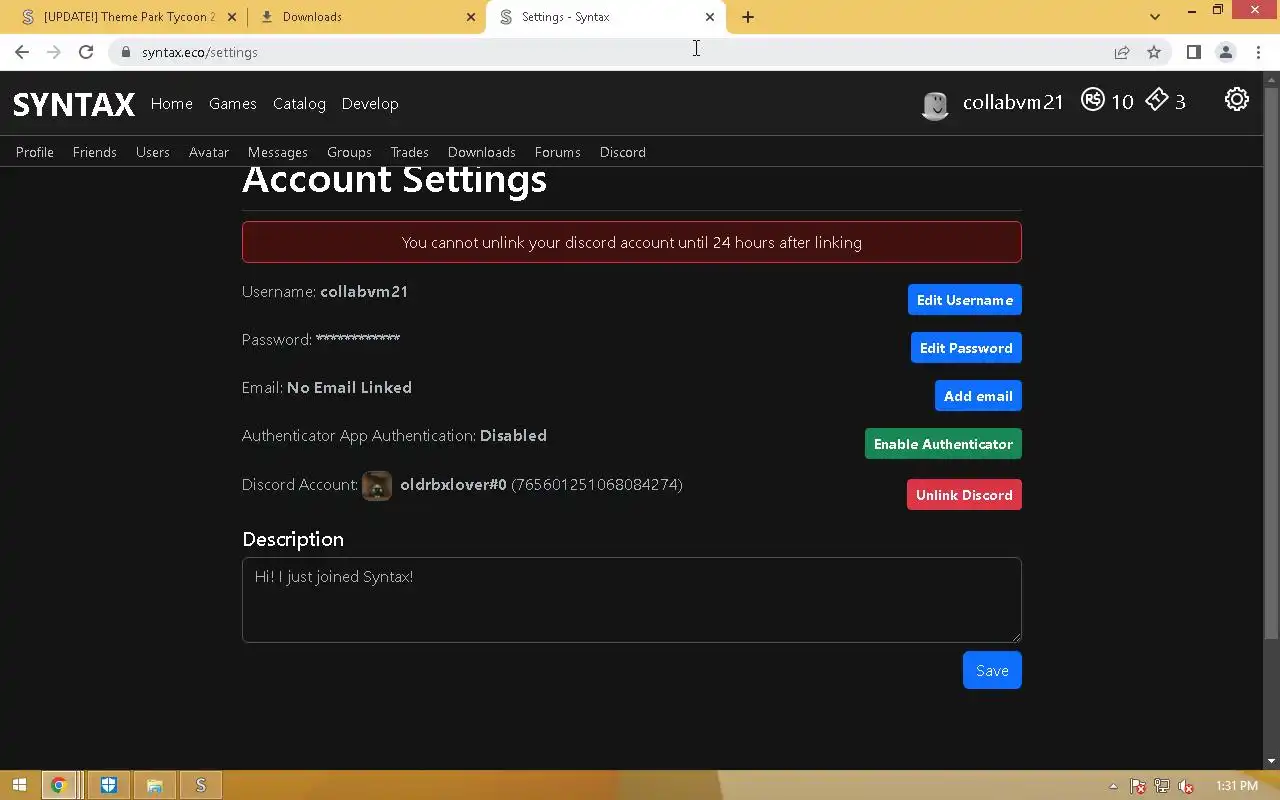1280x800 pixels.
Task: Click the network tray icon
Action: click(1162, 786)
